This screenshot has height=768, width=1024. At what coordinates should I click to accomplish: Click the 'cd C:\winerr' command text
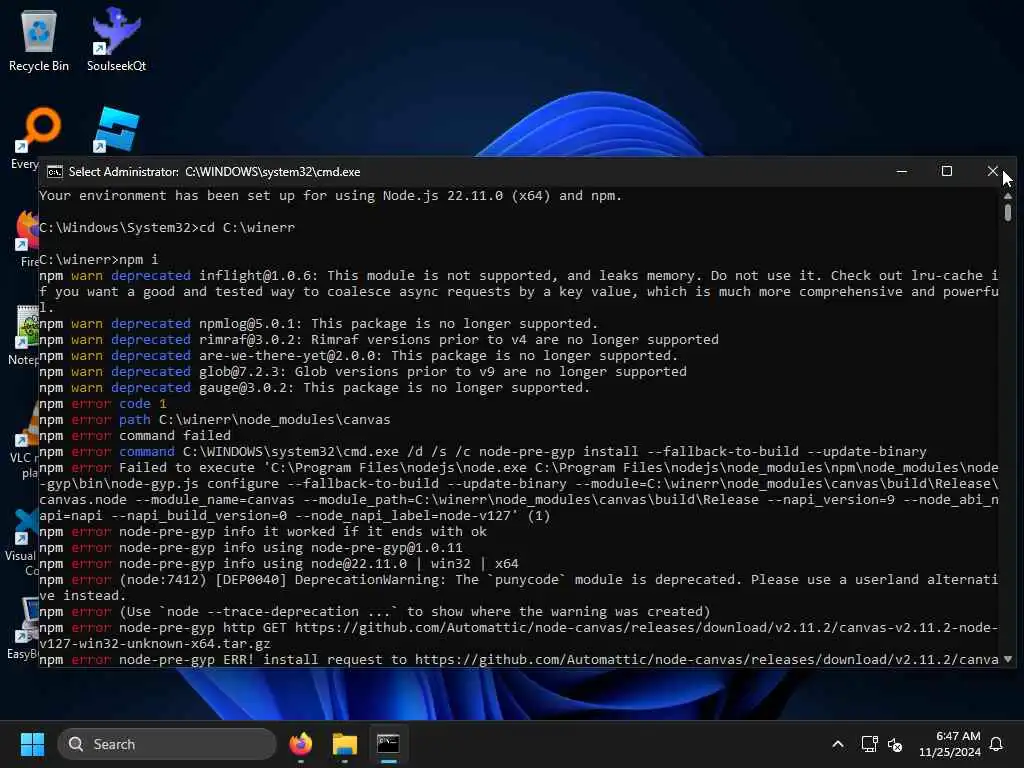click(247, 227)
